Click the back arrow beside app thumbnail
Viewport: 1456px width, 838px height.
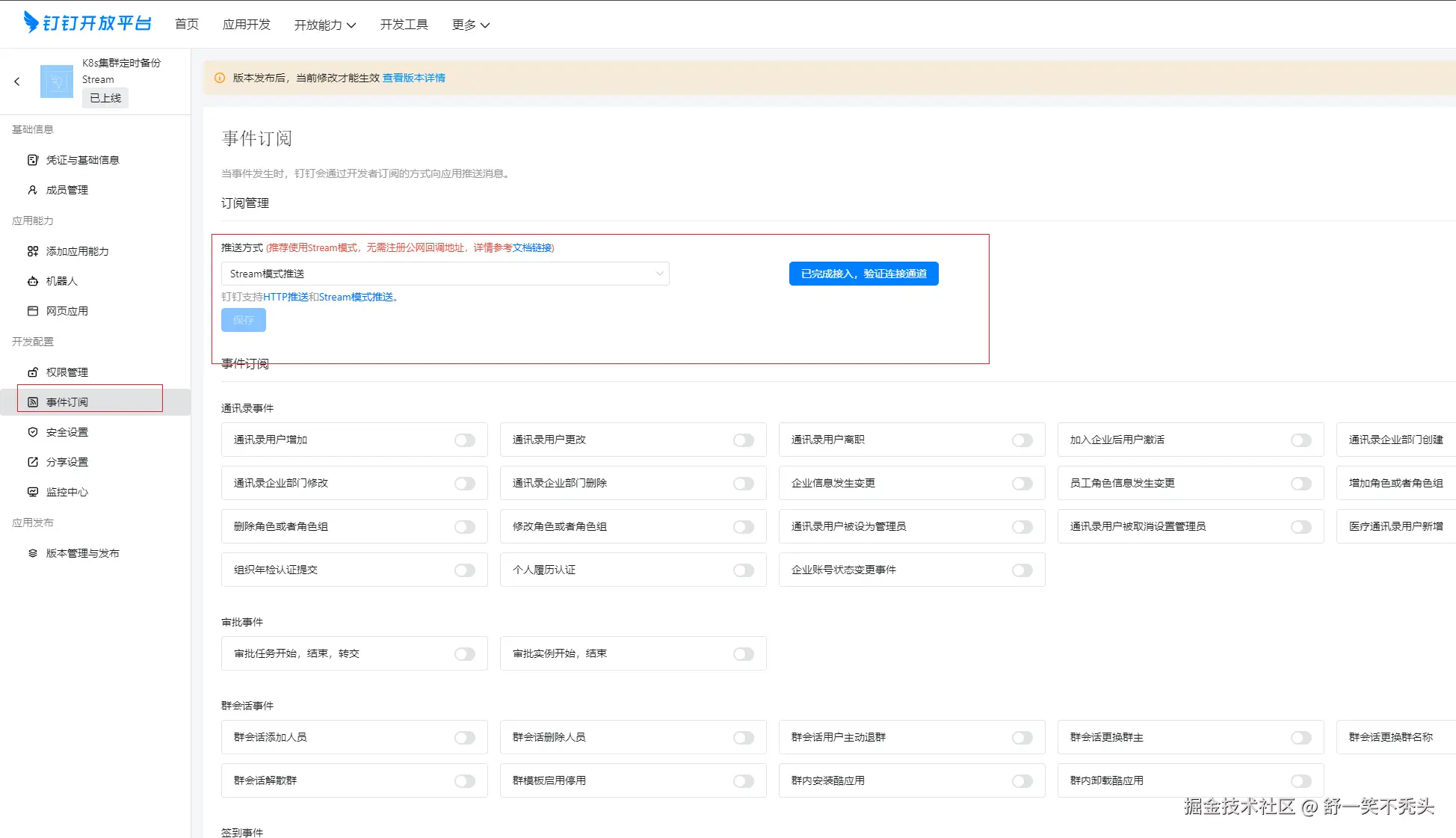17,81
